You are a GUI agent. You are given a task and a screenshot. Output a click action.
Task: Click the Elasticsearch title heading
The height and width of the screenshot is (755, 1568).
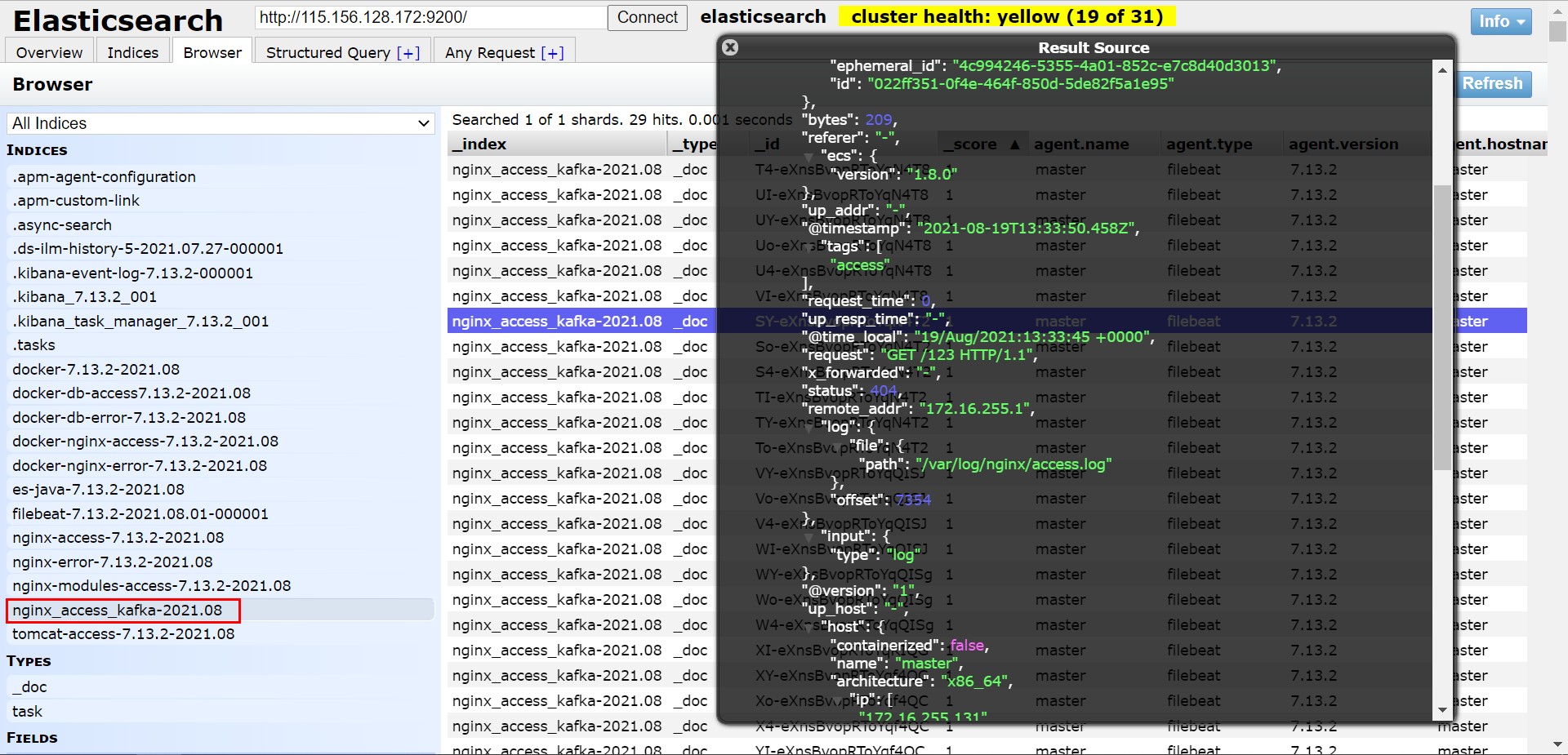click(118, 20)
